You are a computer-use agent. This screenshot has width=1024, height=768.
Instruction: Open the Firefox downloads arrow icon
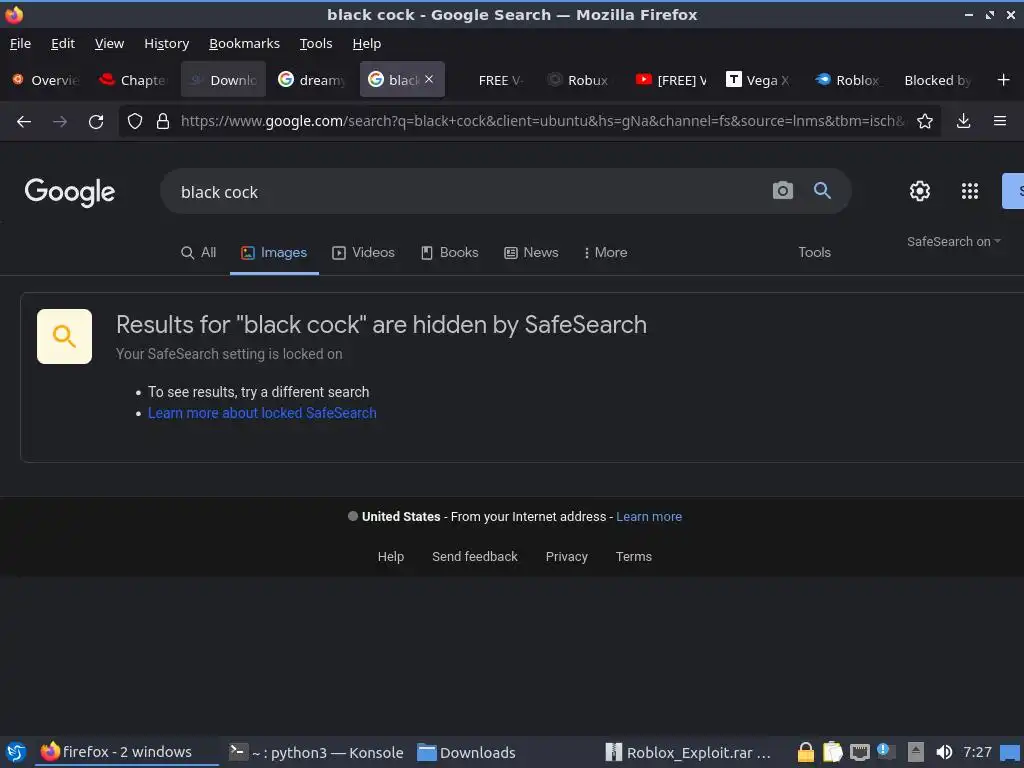[963, 121]
